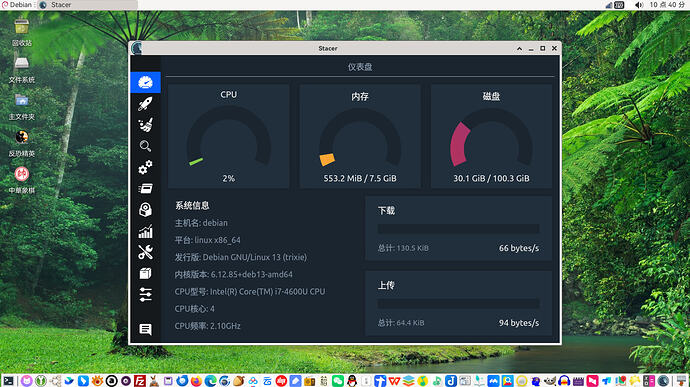Open Uninstaller package icon in sidebar

(x=145, y=210)
